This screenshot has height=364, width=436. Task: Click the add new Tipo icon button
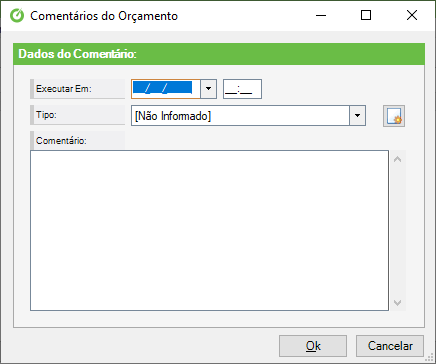pyautogui.click(x=394, y=116)
